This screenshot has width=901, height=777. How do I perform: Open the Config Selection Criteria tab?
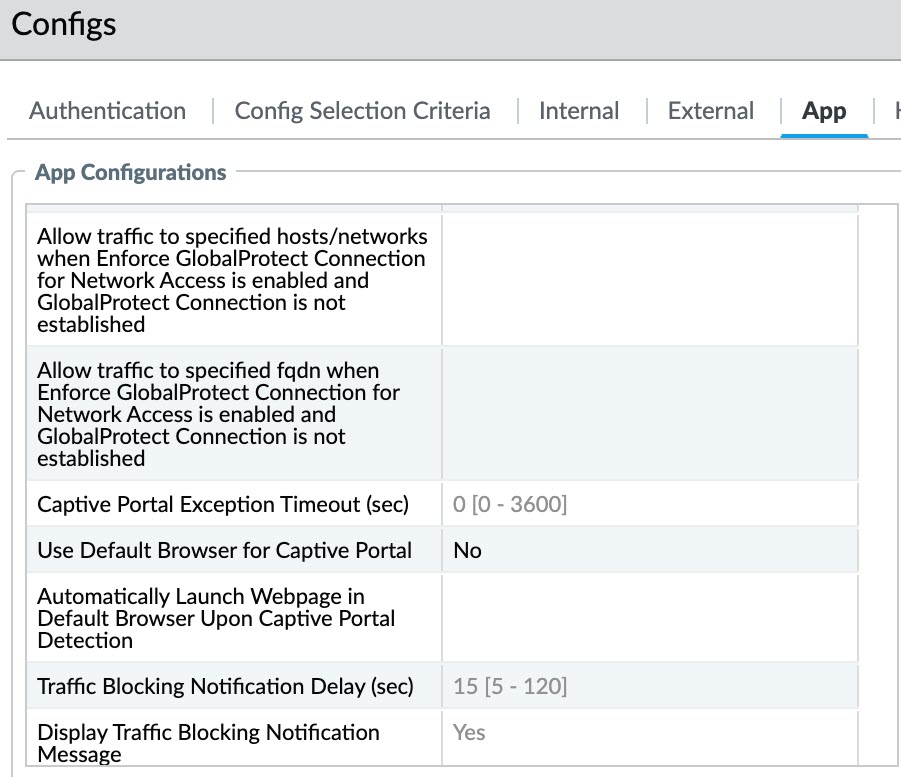(362, 111)
